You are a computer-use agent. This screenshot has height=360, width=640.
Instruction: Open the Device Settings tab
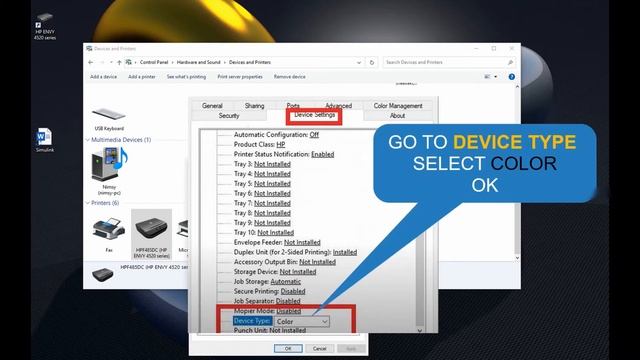click(x=314, y=116)
